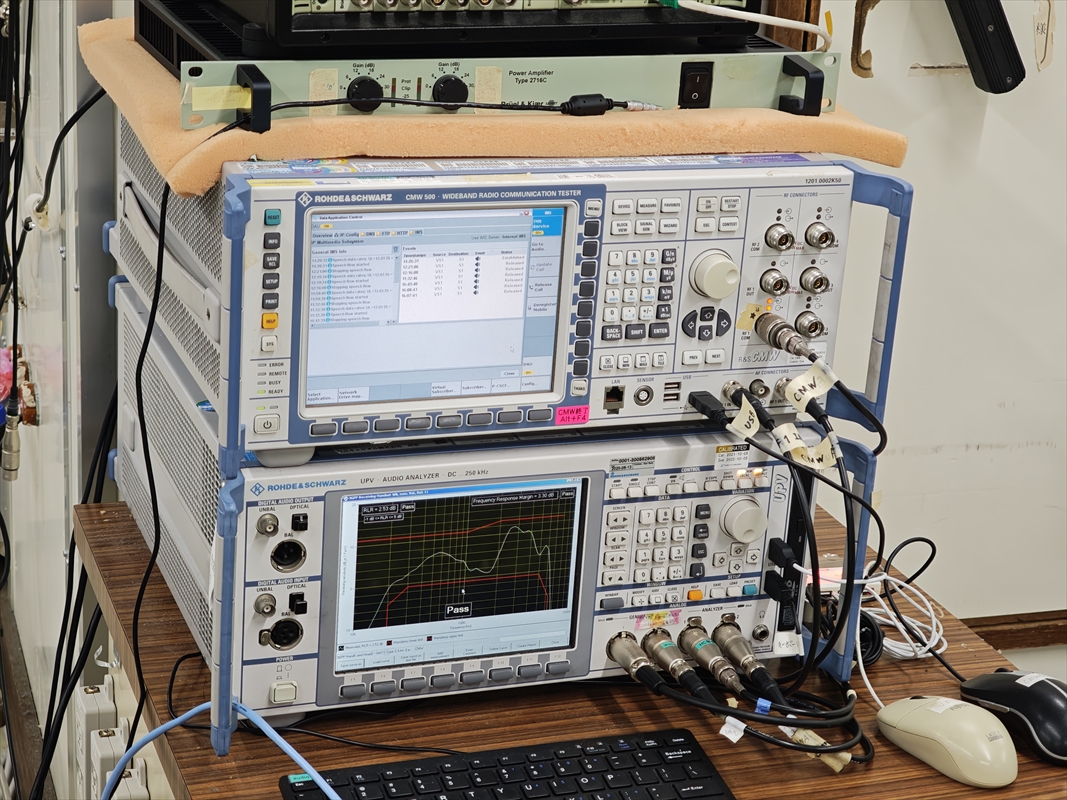Click the ENTER key on the CMW keypad

click(x=659, y=331)
